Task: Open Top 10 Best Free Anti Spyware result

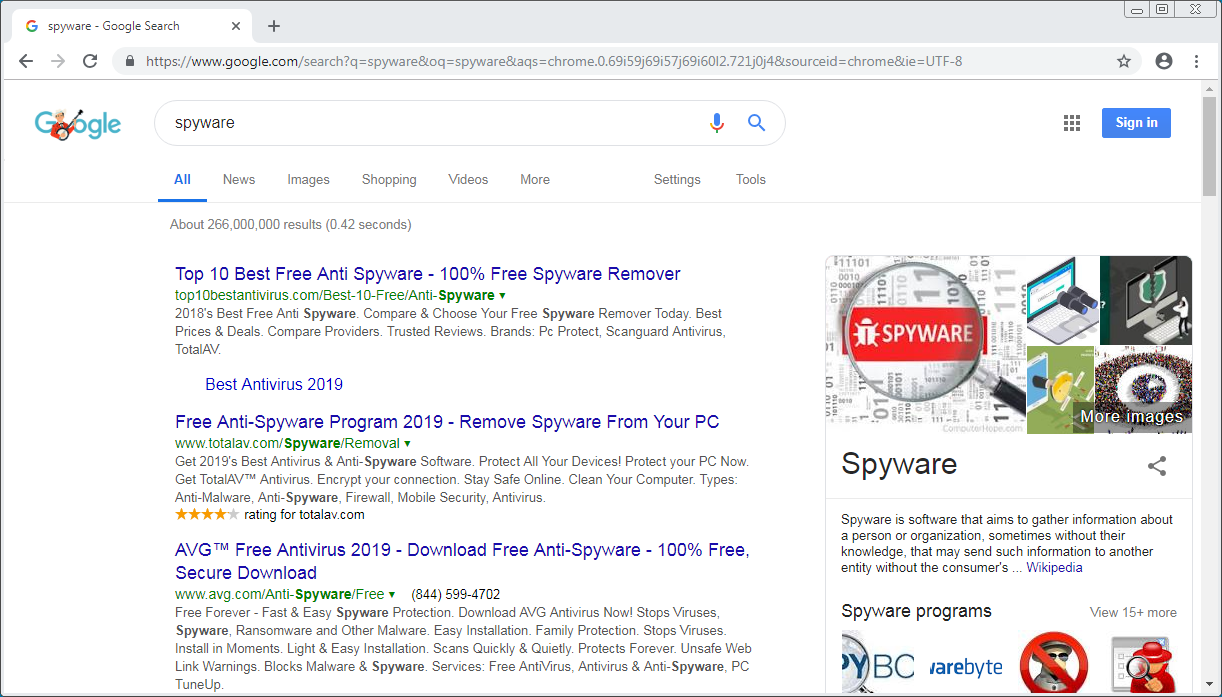Action: (428, 274)
